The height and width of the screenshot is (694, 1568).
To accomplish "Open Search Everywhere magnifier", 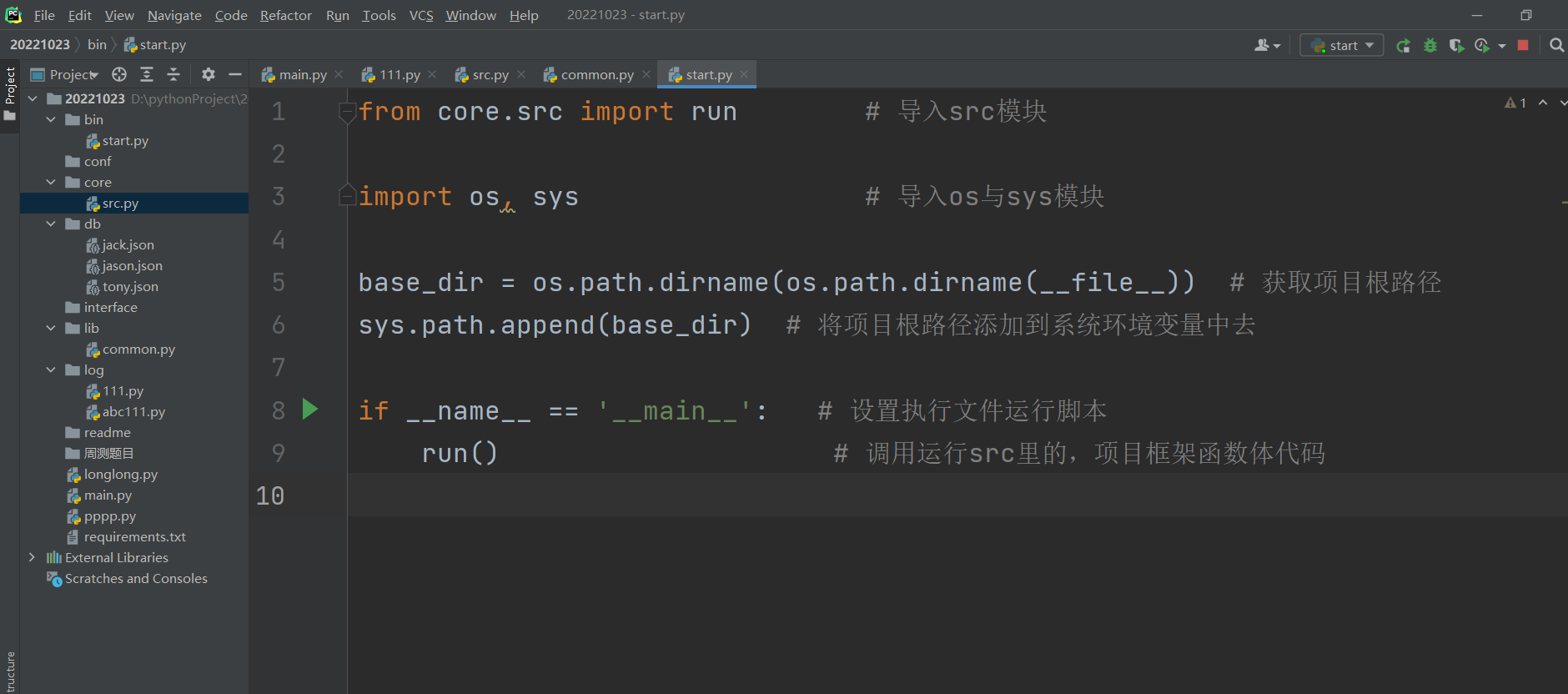I will coord(1556,46).
